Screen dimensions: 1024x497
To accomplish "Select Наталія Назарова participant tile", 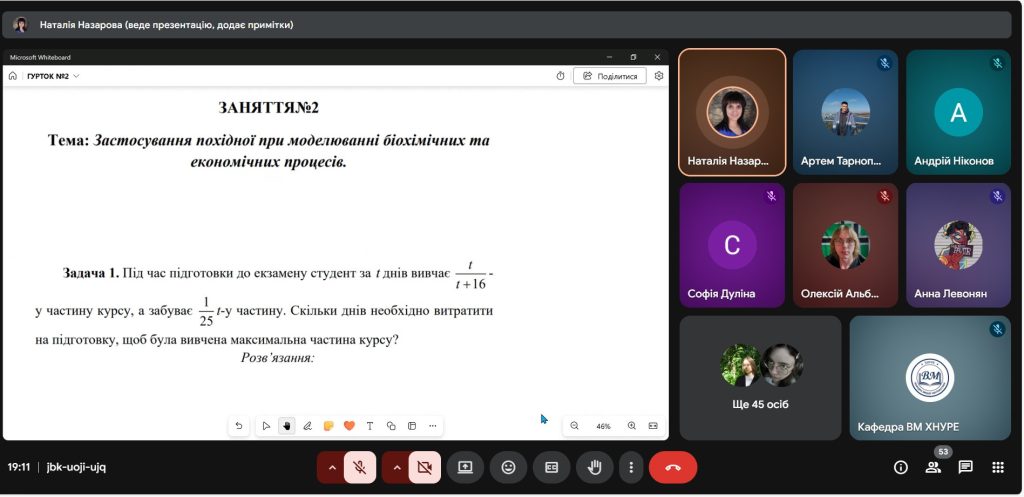I will click(x=732, y=112).
